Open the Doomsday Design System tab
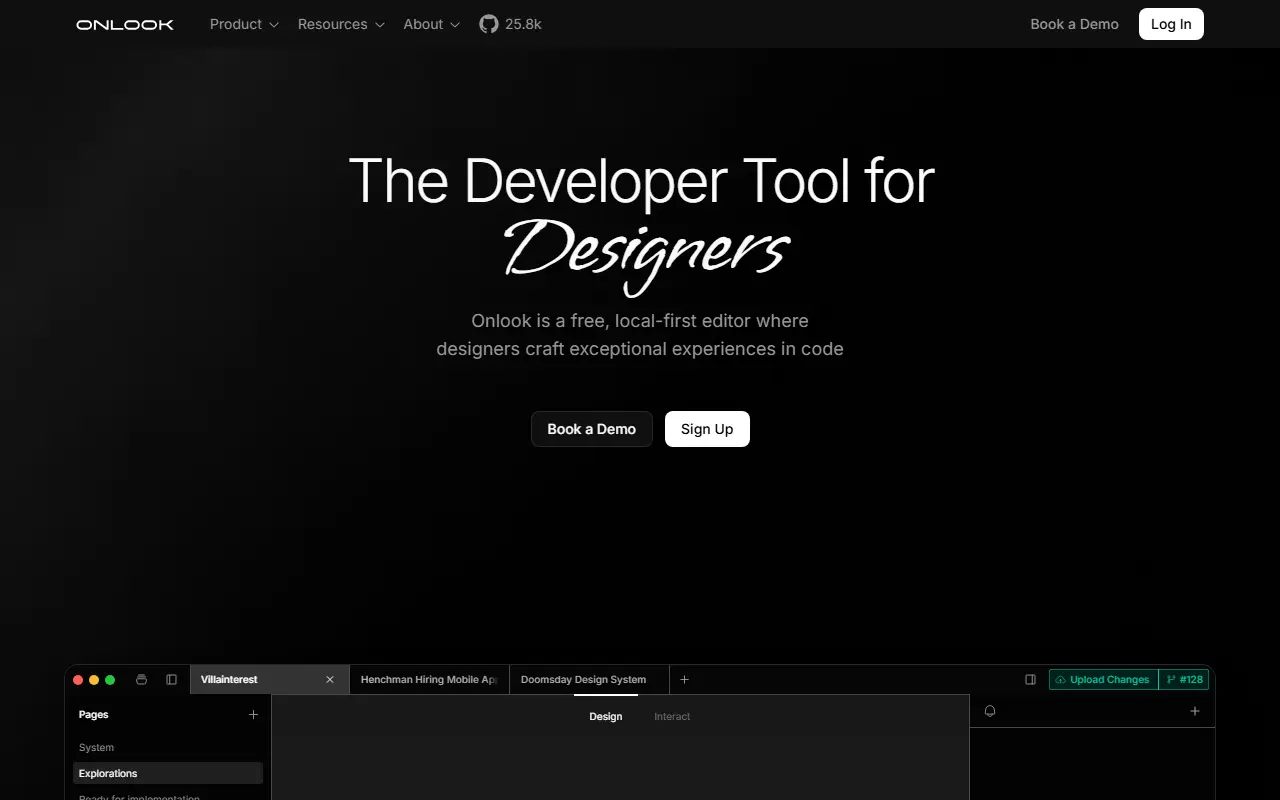Image resolution: width=1280 pixels, height=800 pixels. pos(589,680)
